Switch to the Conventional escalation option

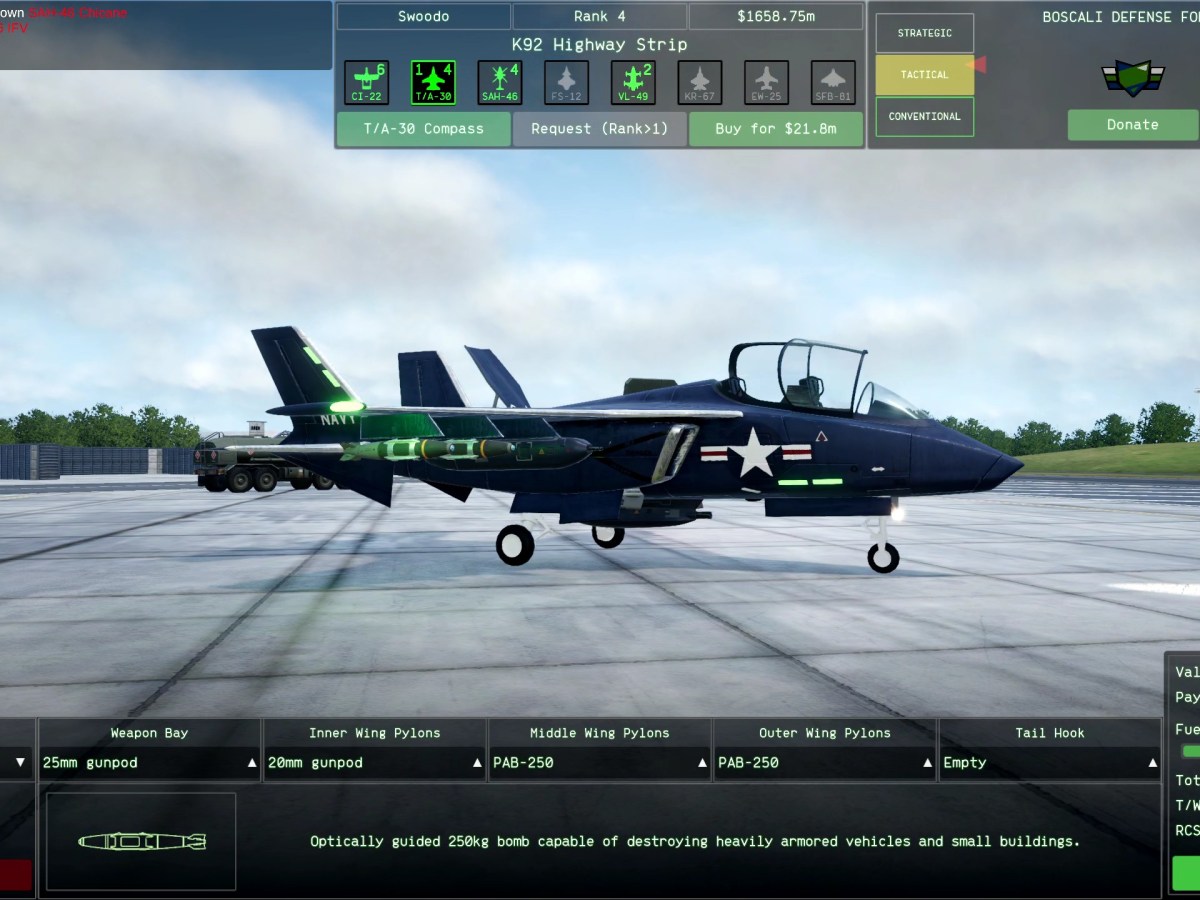[x=924, y=117]
